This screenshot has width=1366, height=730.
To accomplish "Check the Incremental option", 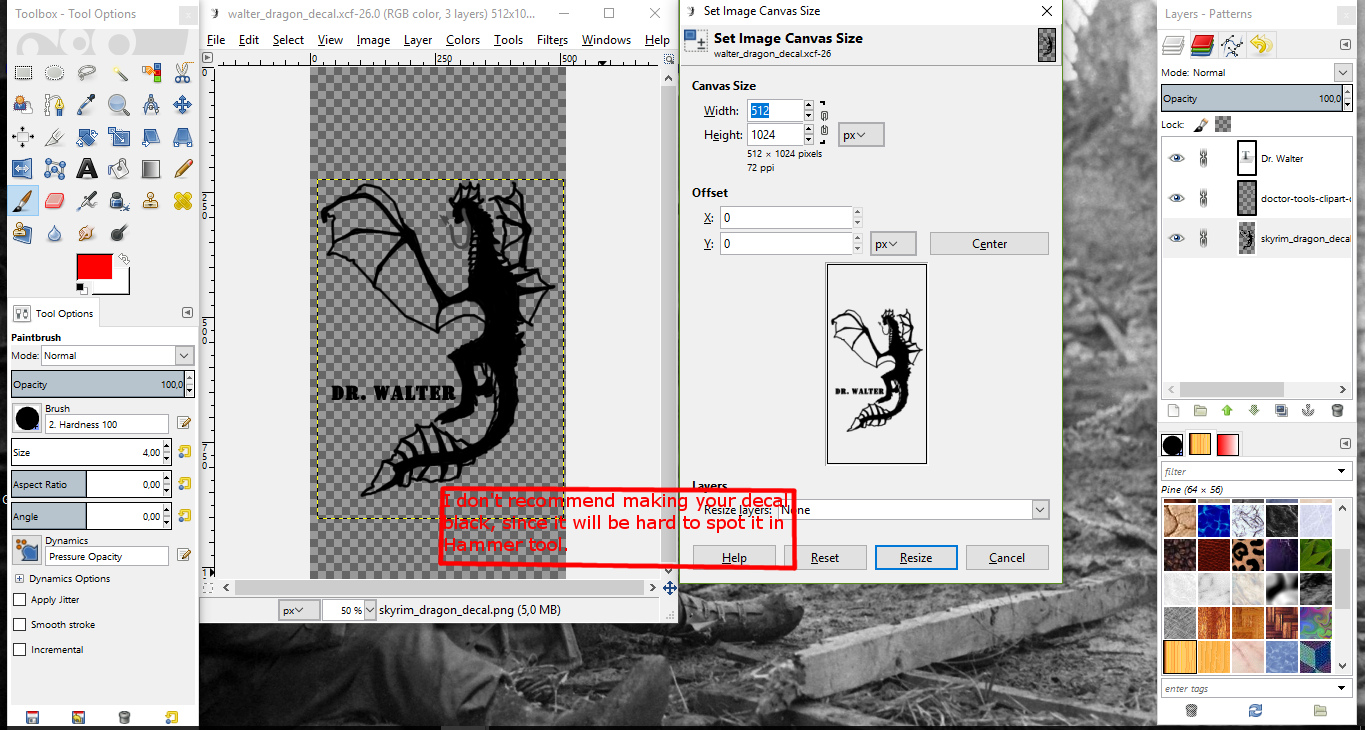I will coord(19,650).
